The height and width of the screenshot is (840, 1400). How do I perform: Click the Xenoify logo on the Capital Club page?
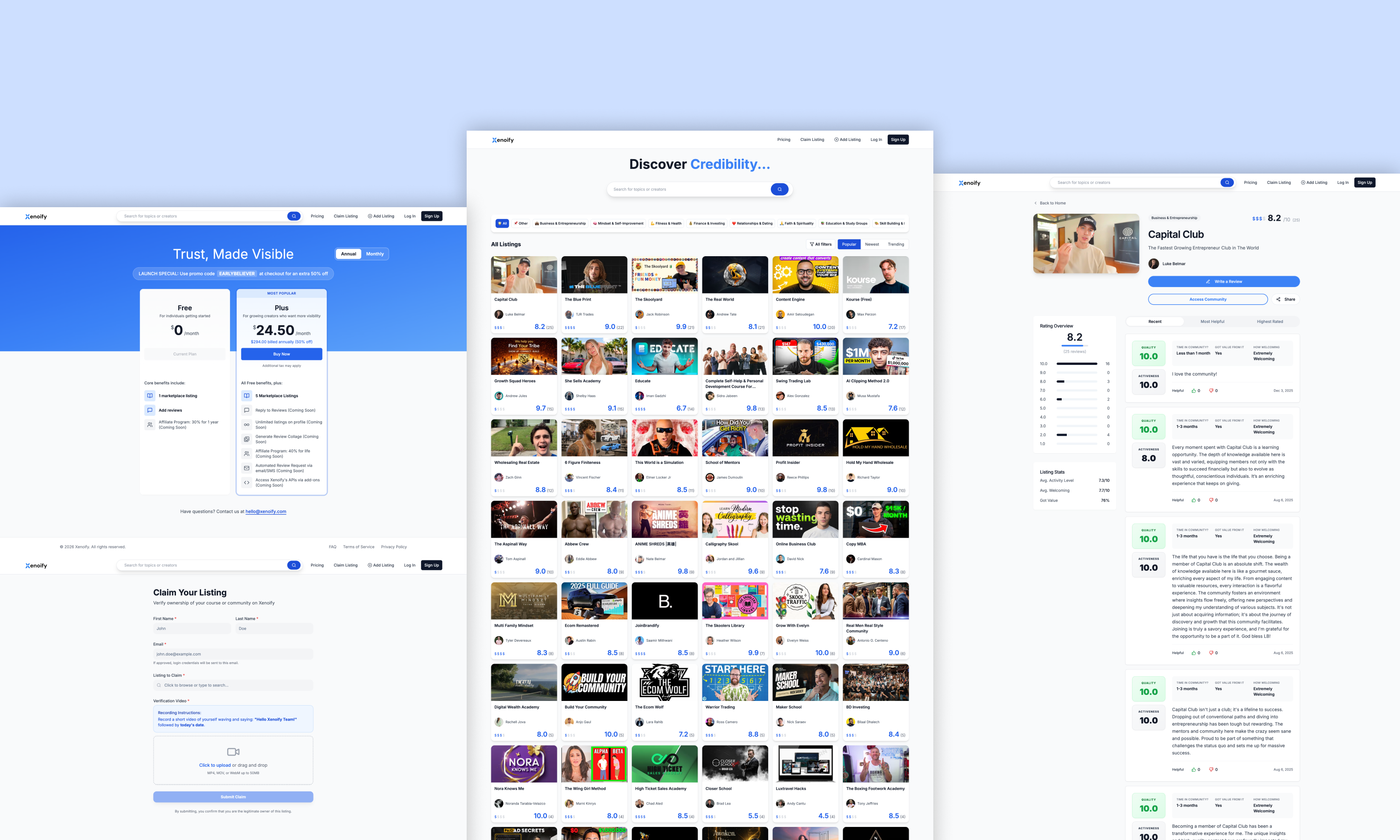point(969,183)
